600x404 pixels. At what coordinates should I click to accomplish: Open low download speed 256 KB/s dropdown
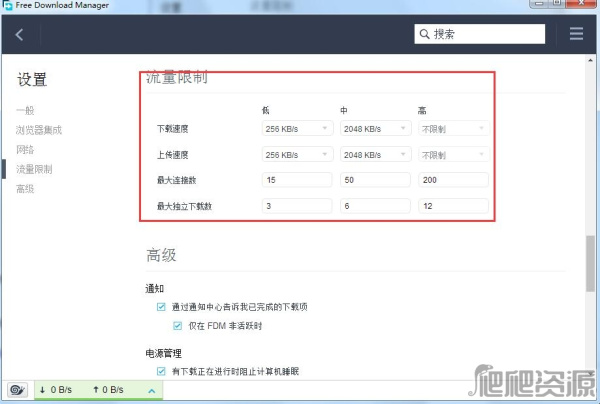tap(297, 129)
